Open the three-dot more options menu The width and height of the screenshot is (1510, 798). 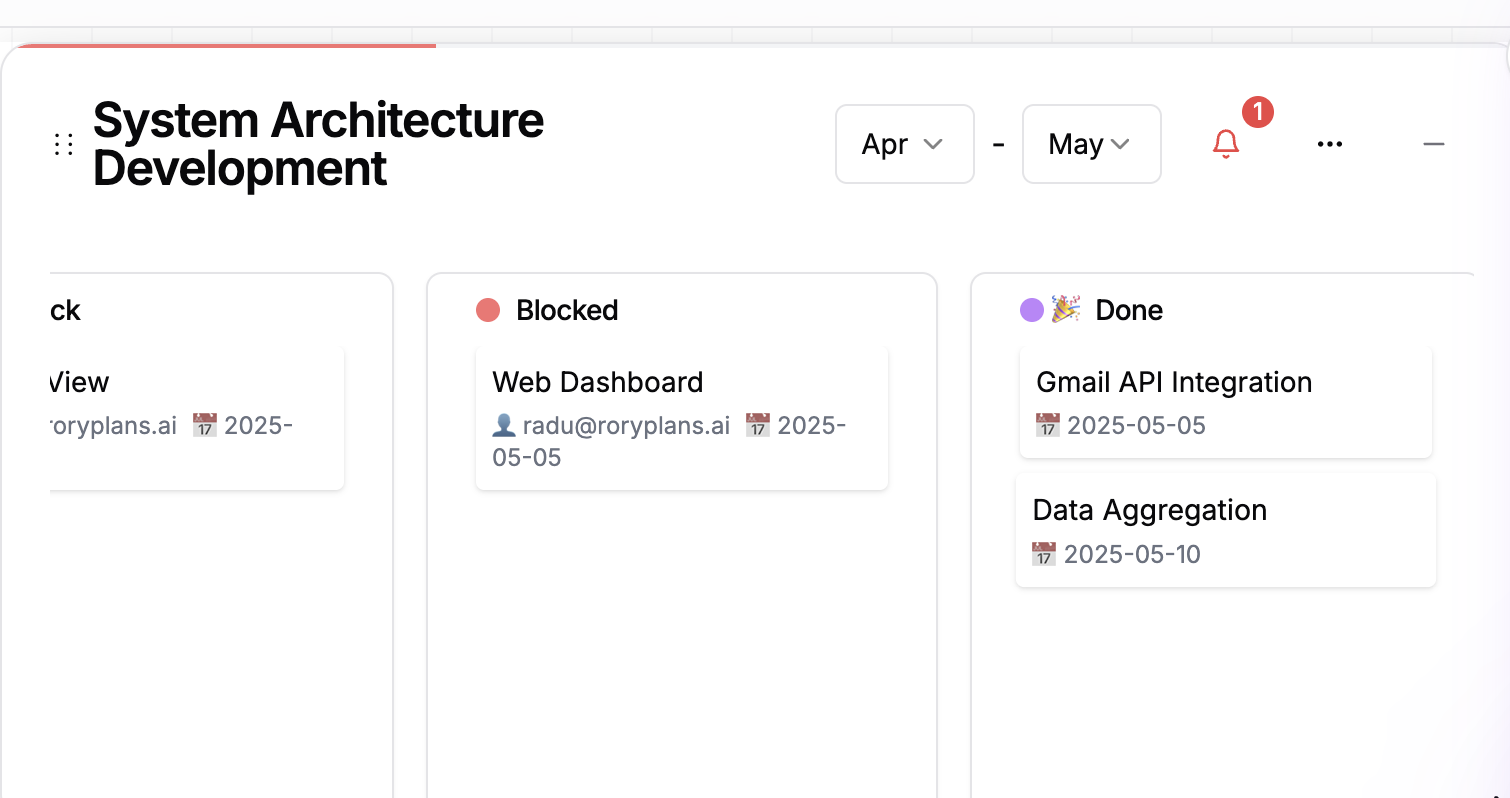point(1329,145)
